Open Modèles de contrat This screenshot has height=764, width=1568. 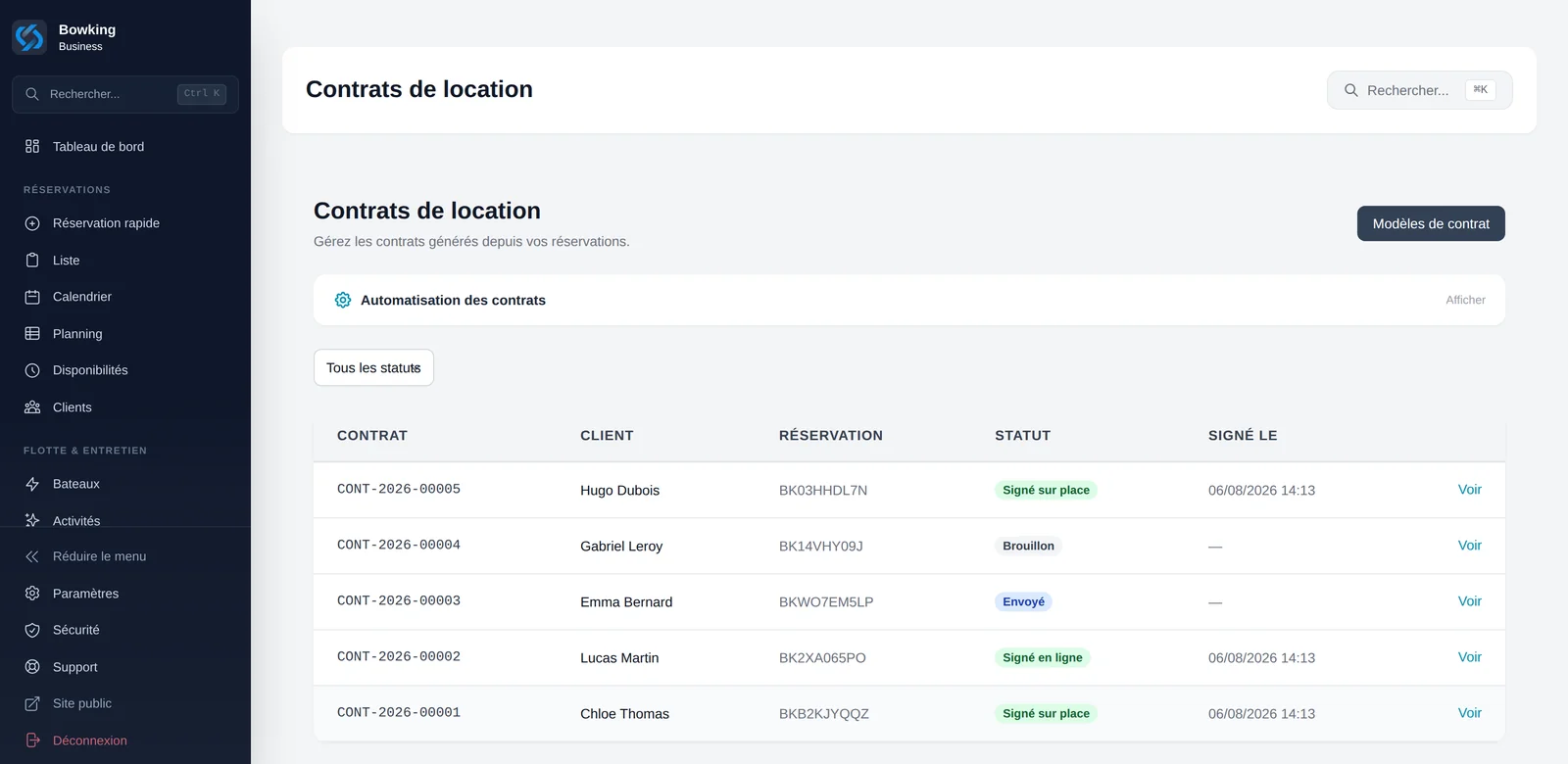pyautogui.click(x=1431, y=223)
